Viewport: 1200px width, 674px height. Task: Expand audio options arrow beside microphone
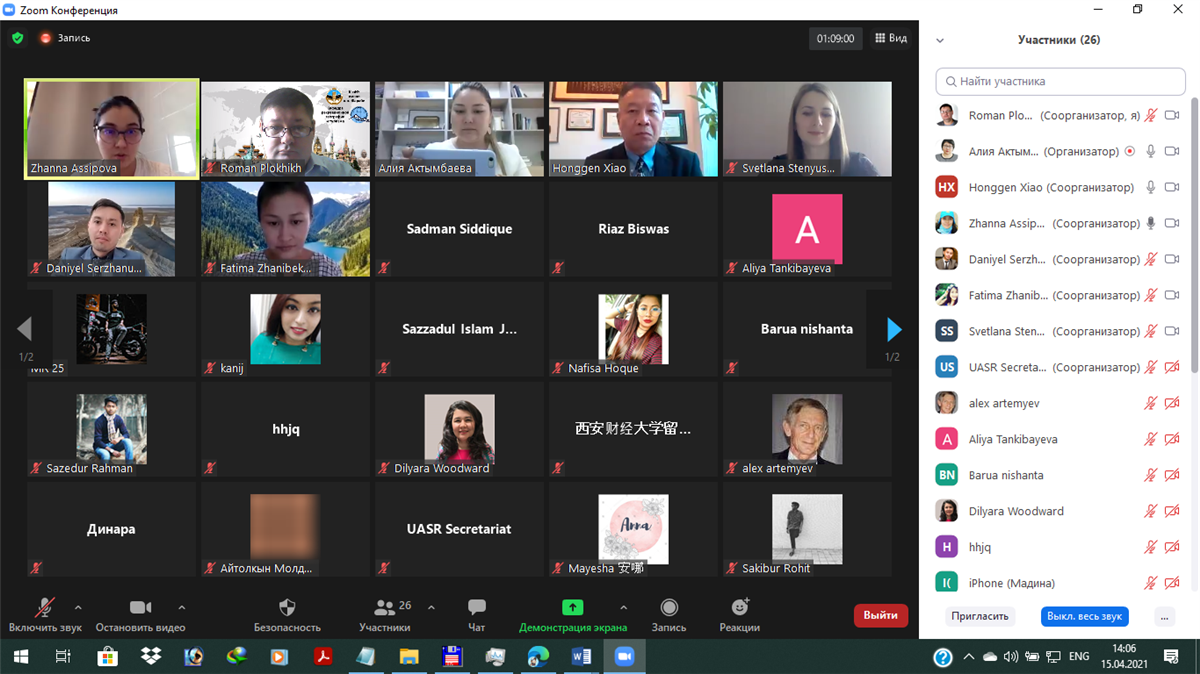(x=78, y=607)
